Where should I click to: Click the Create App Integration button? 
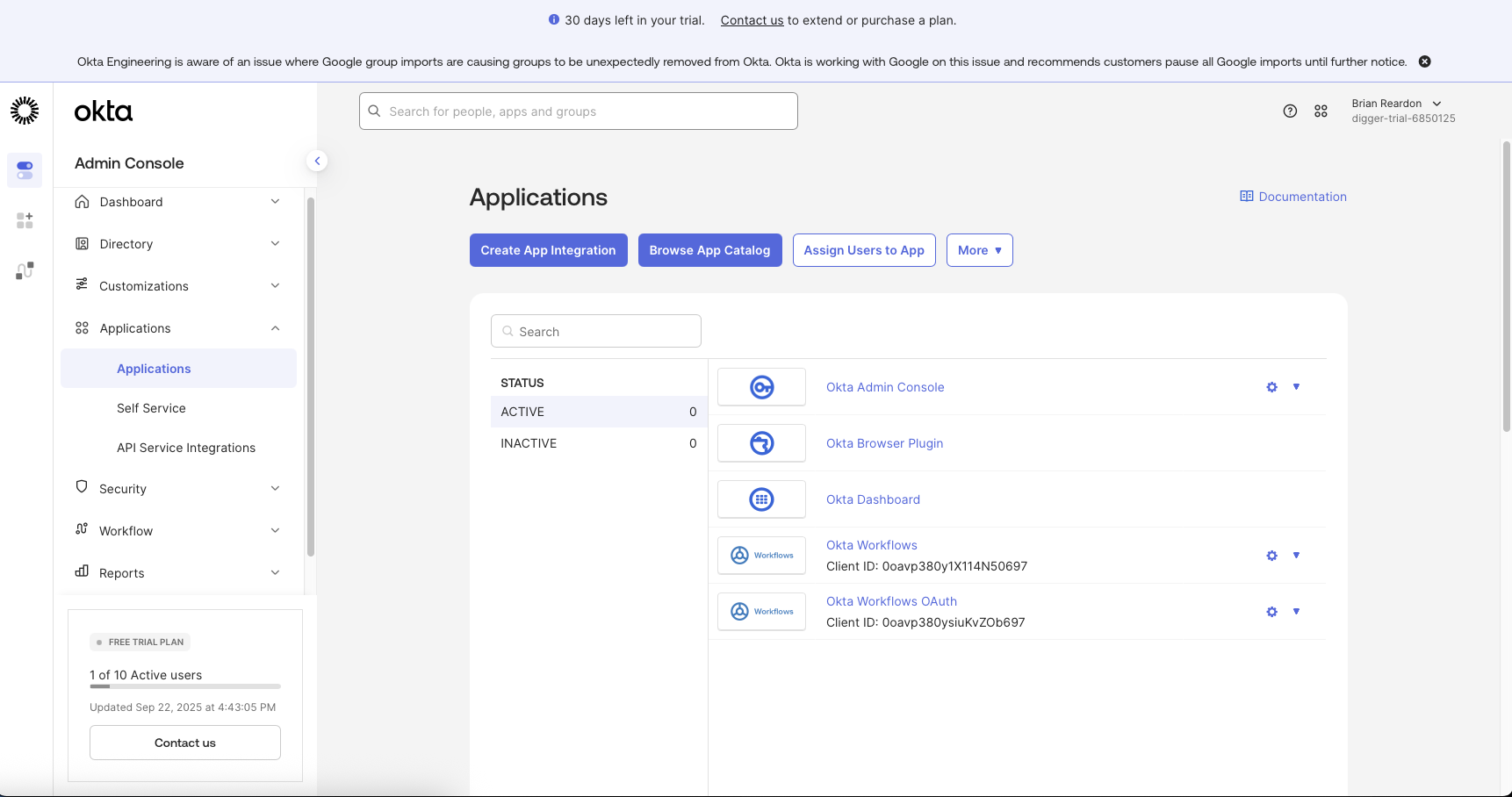pos(548,250)
